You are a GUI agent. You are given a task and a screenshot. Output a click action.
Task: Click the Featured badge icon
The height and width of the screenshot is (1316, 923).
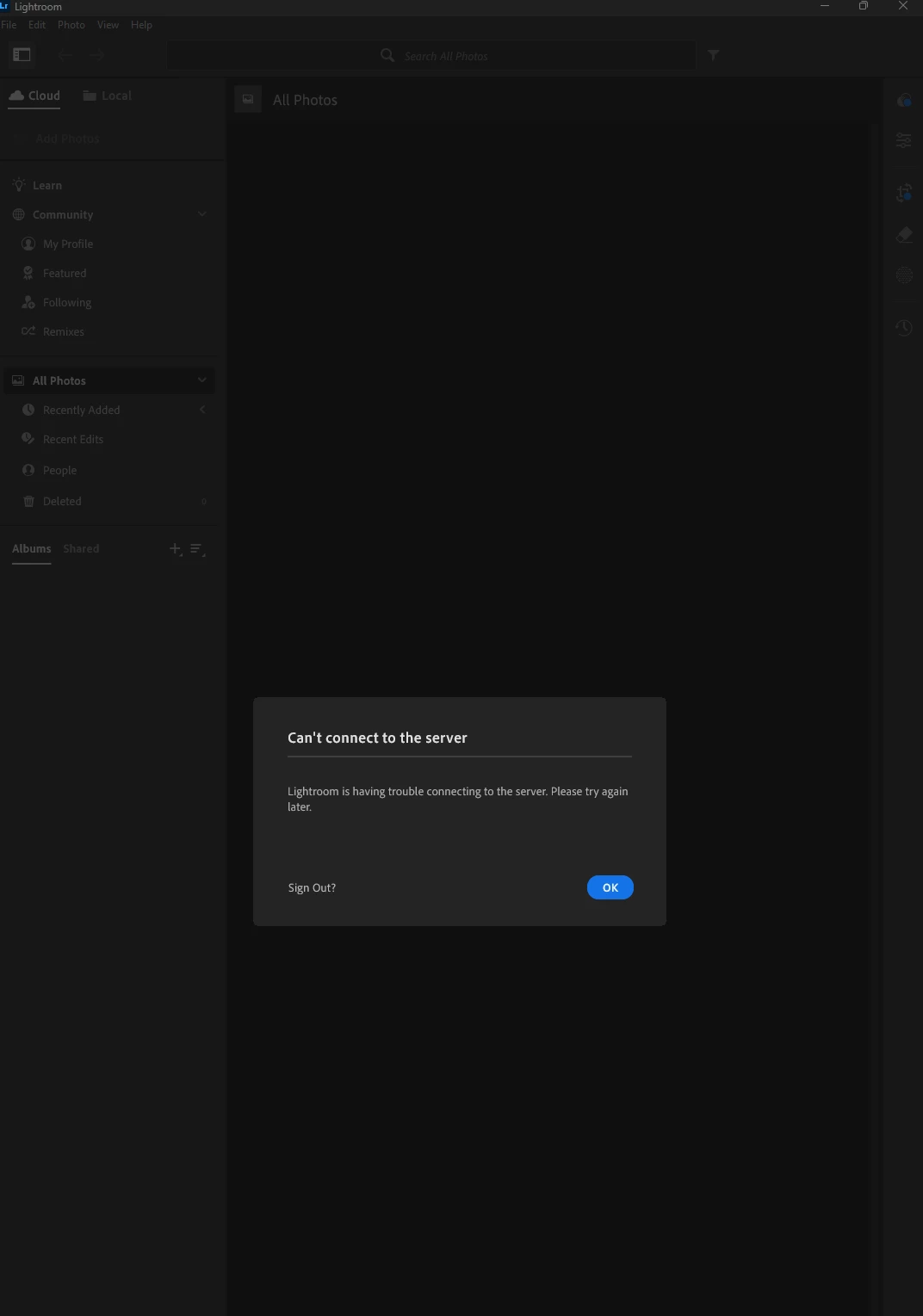(x=28, y=273)
